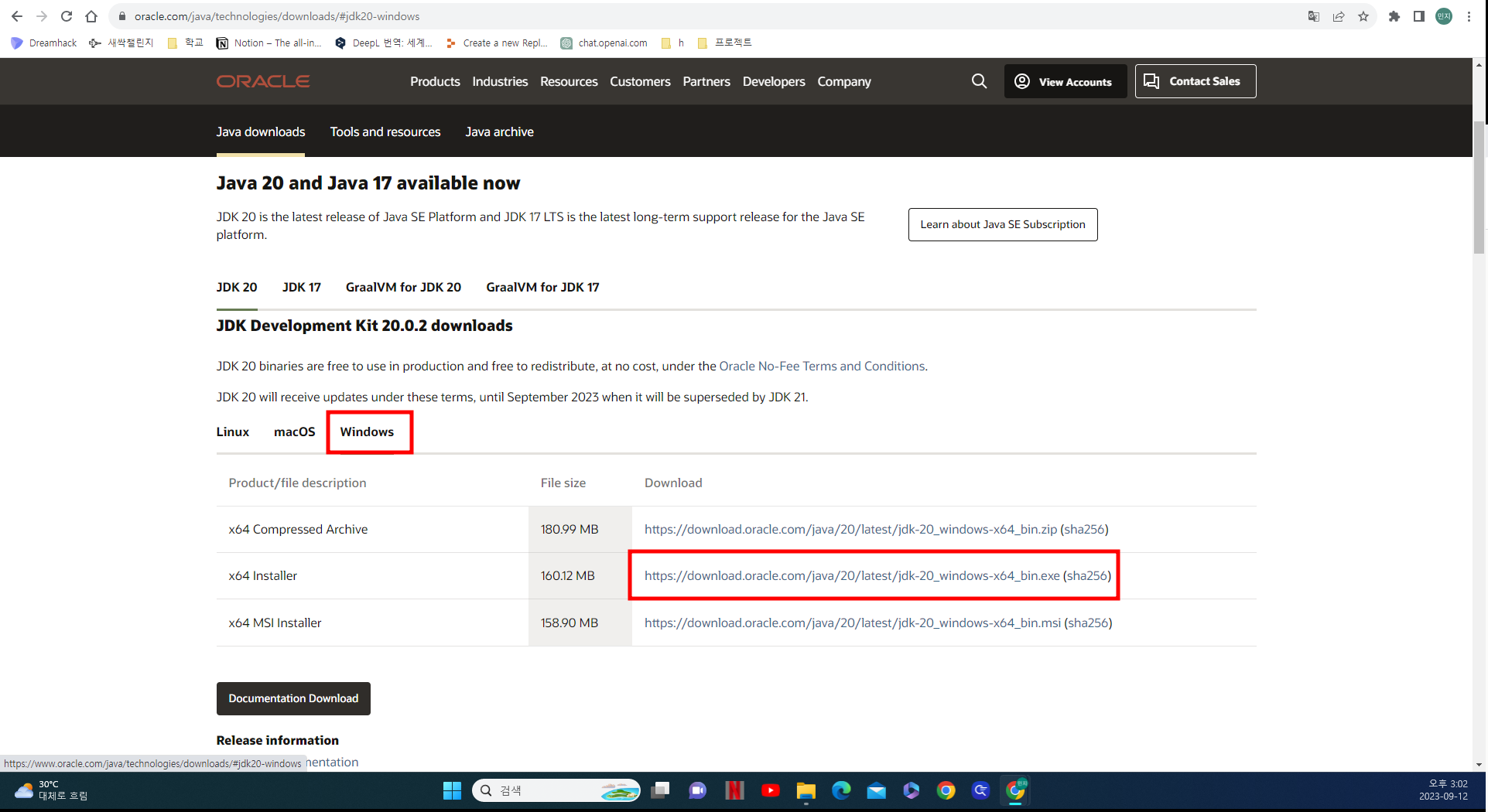This screenshot has height=812, width=1488.
Task: Open the Developers menu
Action: click(774, 81)
